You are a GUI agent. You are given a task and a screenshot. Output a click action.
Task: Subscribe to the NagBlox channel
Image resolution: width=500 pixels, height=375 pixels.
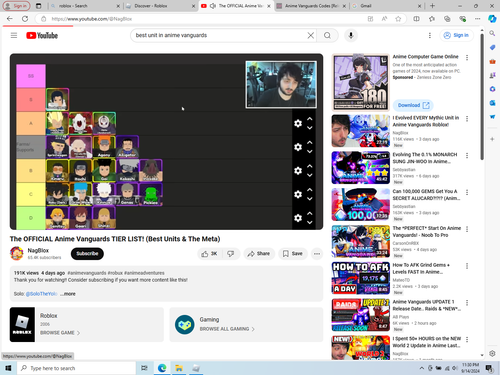87,254
